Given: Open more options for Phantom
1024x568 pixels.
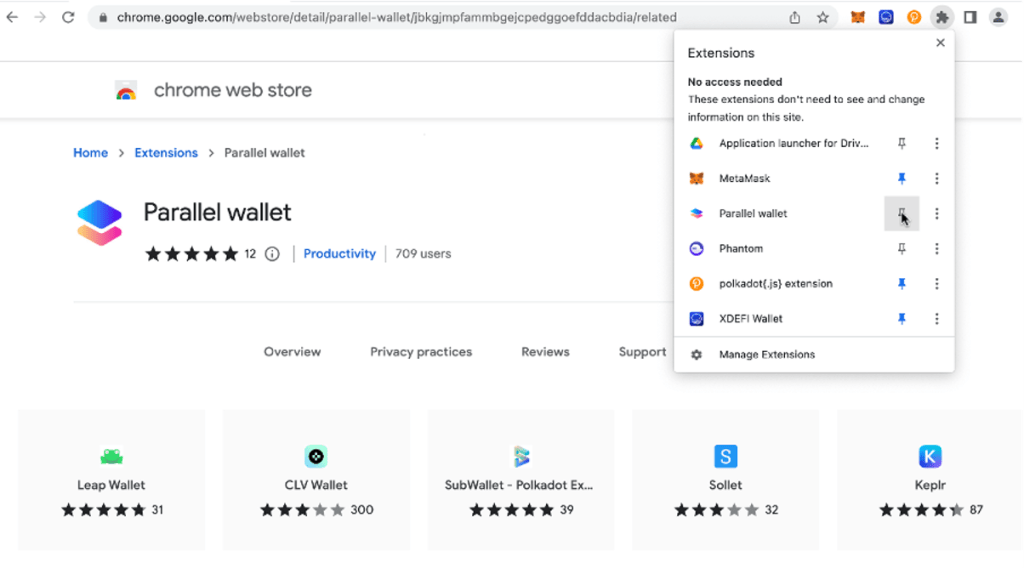Looking at the screenshot, I should [936, 249].
